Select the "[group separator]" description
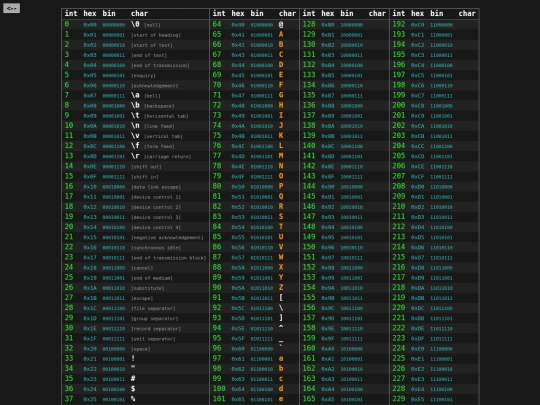 pos(154,319)
